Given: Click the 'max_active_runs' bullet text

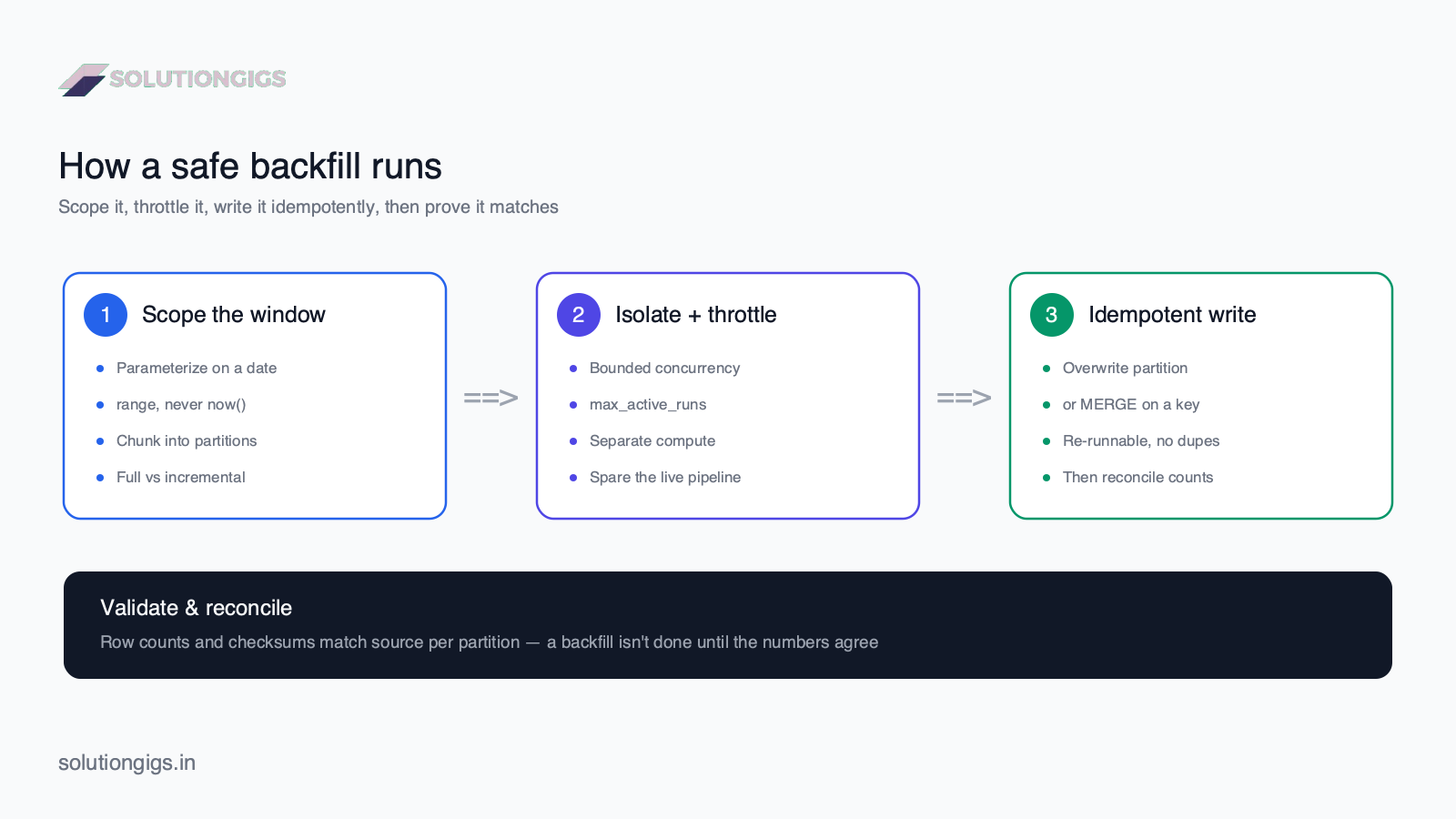Looking at the screenshot, I should coord(648,405).
